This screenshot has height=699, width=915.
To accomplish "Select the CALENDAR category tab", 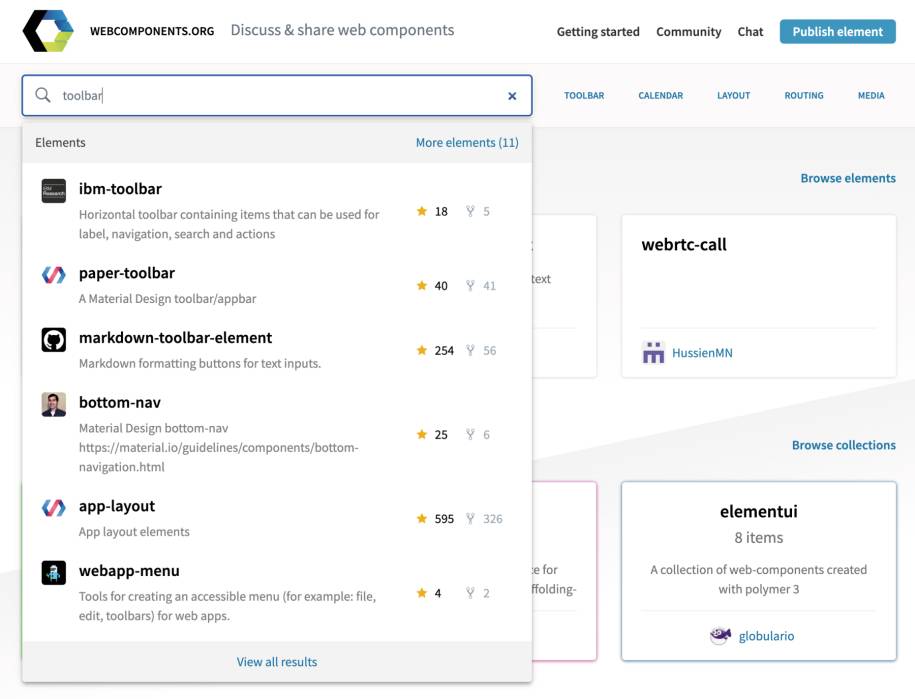I will point(661,95).
